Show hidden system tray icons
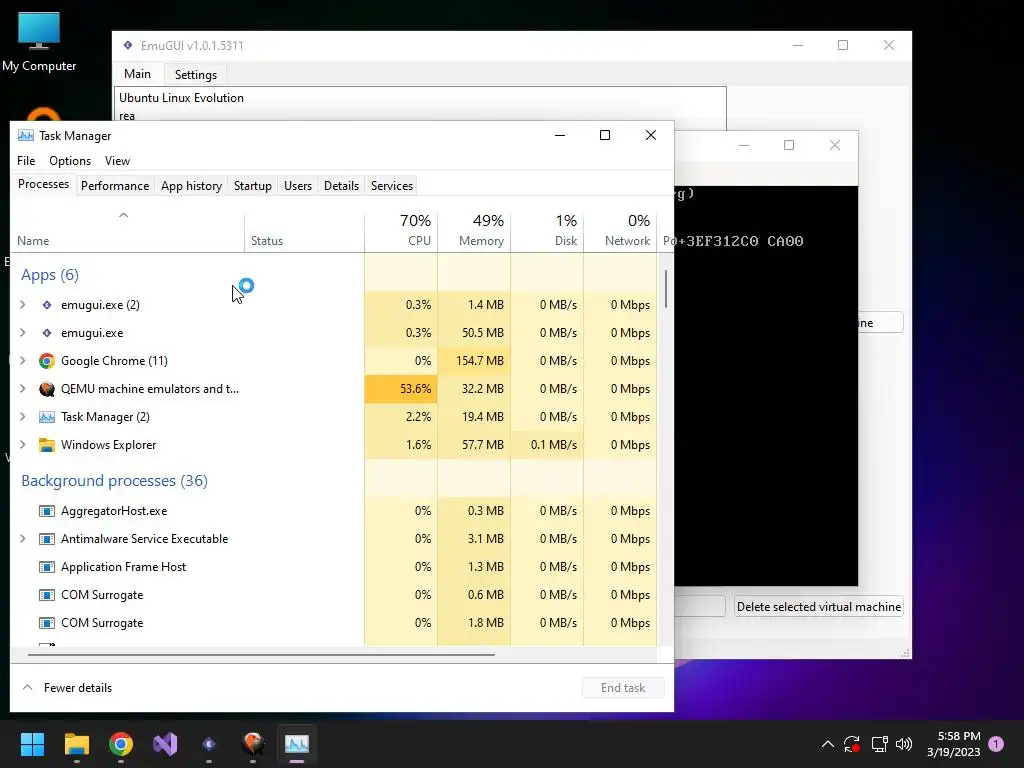Screen dimensions: 1024x768 pyautogui.click(x=827, y=744)
